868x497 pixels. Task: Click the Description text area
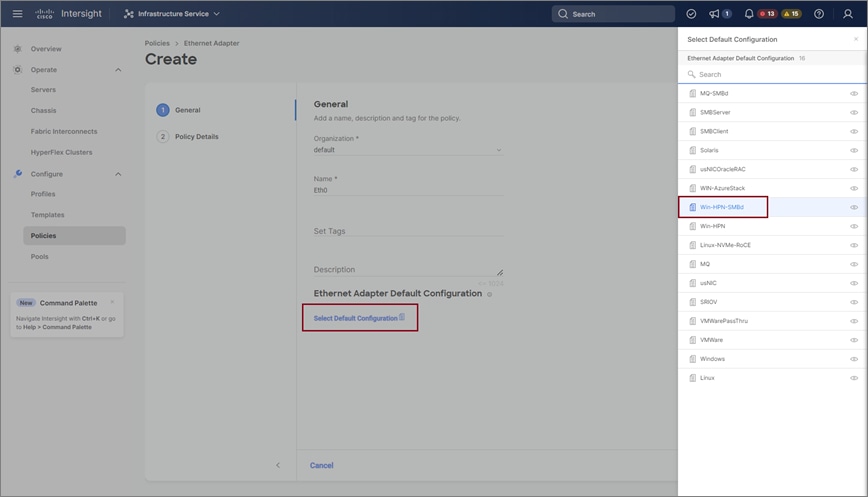(x=408, y=270)
